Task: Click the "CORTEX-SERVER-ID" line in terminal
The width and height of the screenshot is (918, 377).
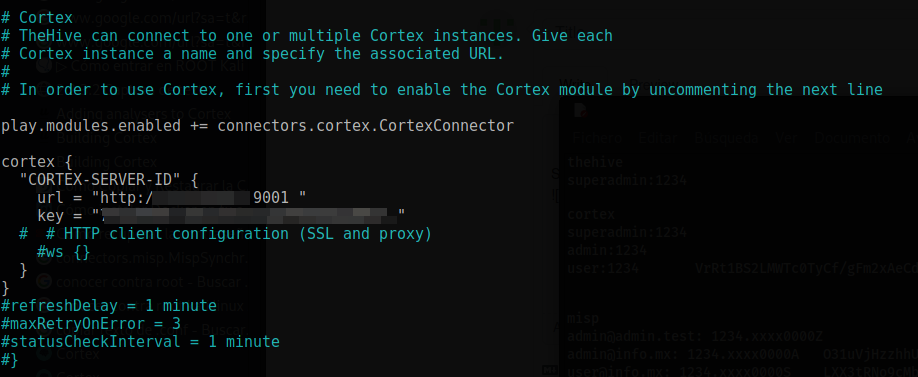Action: pyautogui.click(x=109, y=180)
